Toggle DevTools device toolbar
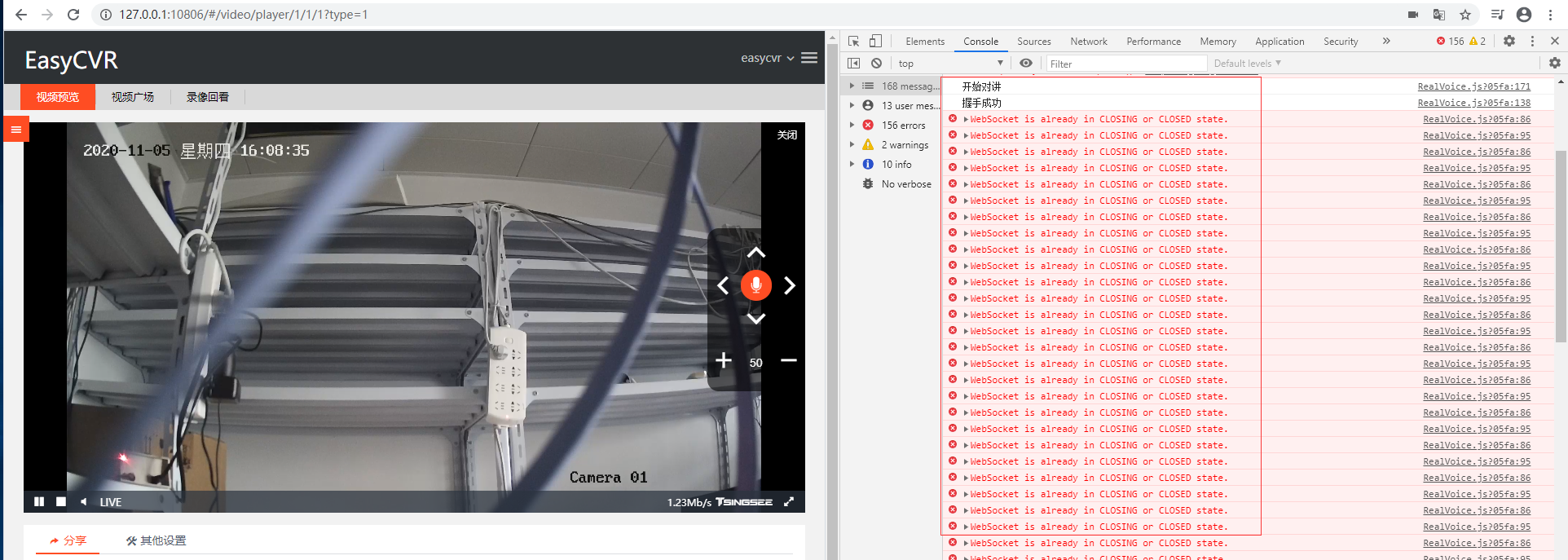1568x560 pixels. tap(875, 41)
